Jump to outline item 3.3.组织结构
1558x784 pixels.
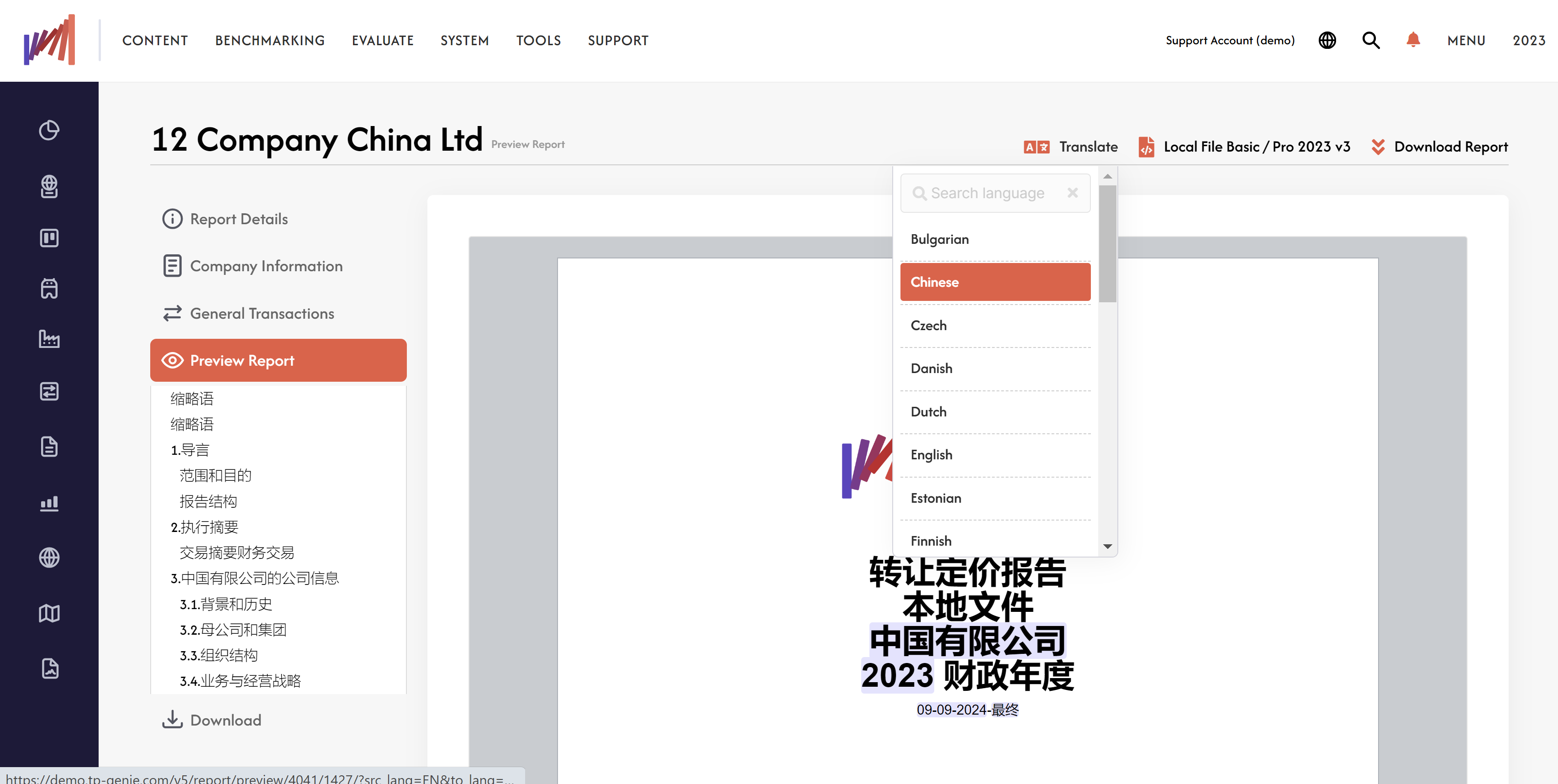tap(218, 655)
